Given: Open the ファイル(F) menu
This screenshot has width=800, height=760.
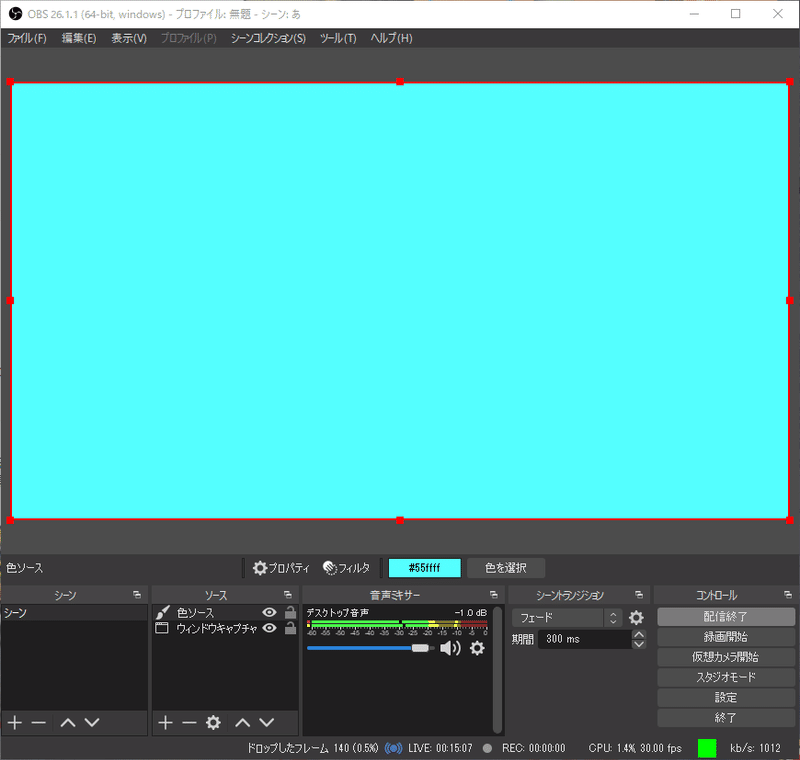Looking at the screenshot, I should click(27, 38).
